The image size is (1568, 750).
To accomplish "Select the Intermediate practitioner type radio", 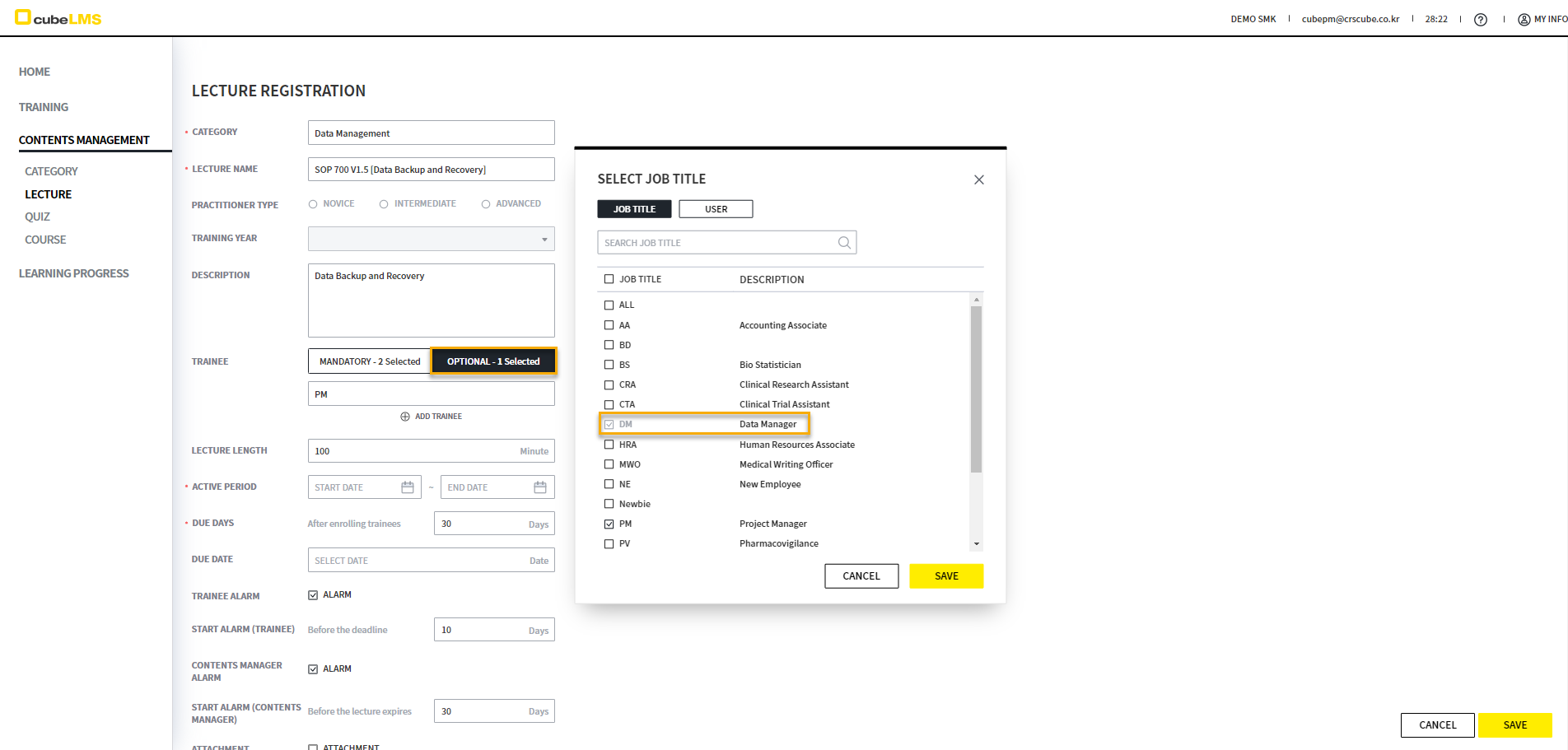I will pyautogui.click(x=384, y=204).
